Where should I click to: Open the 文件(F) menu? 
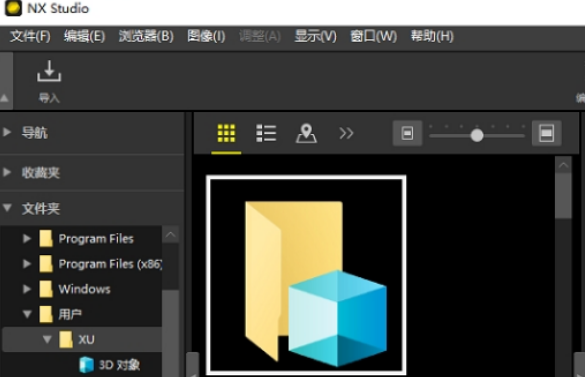point(30,36)
